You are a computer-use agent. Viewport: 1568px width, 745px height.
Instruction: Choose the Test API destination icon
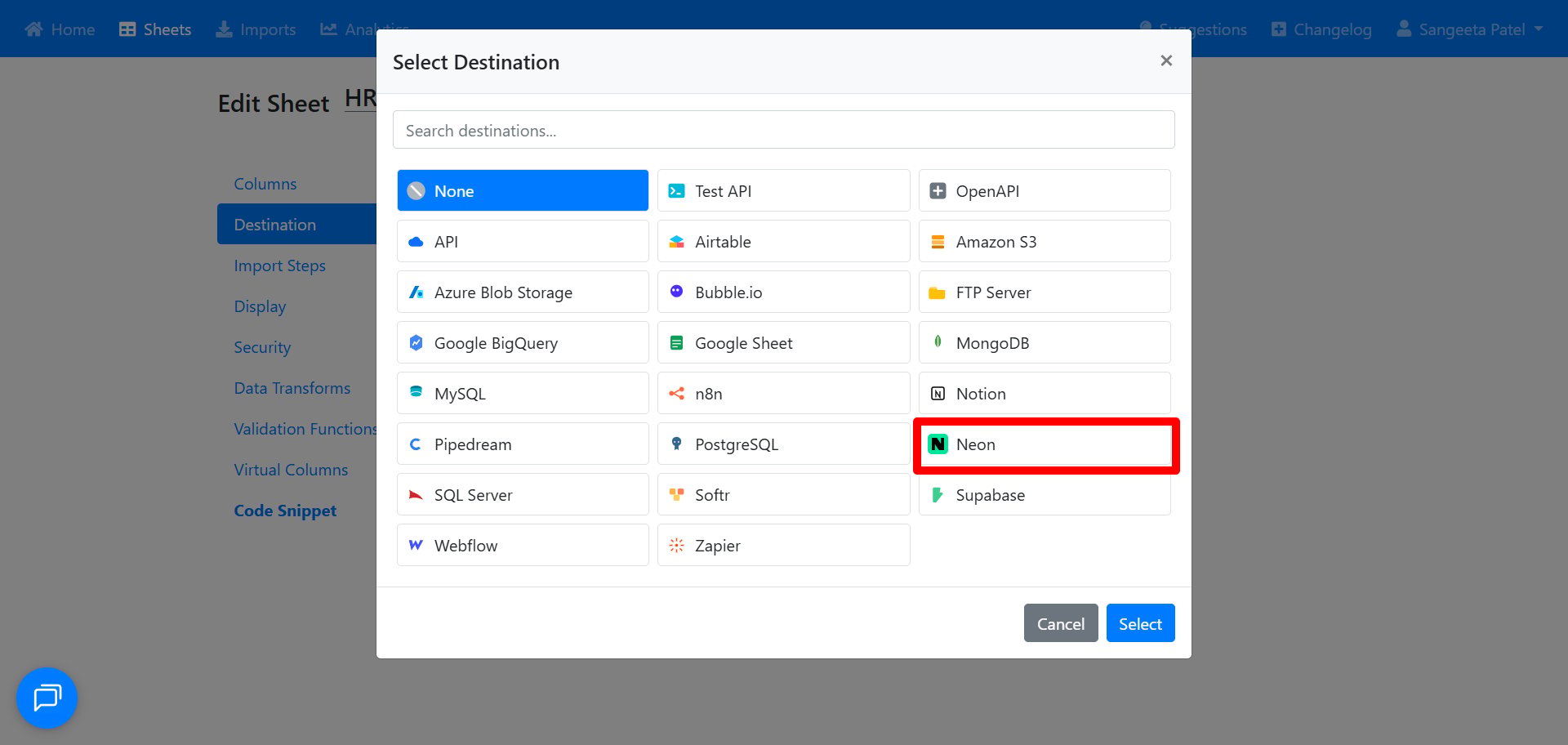pos(676,191)
